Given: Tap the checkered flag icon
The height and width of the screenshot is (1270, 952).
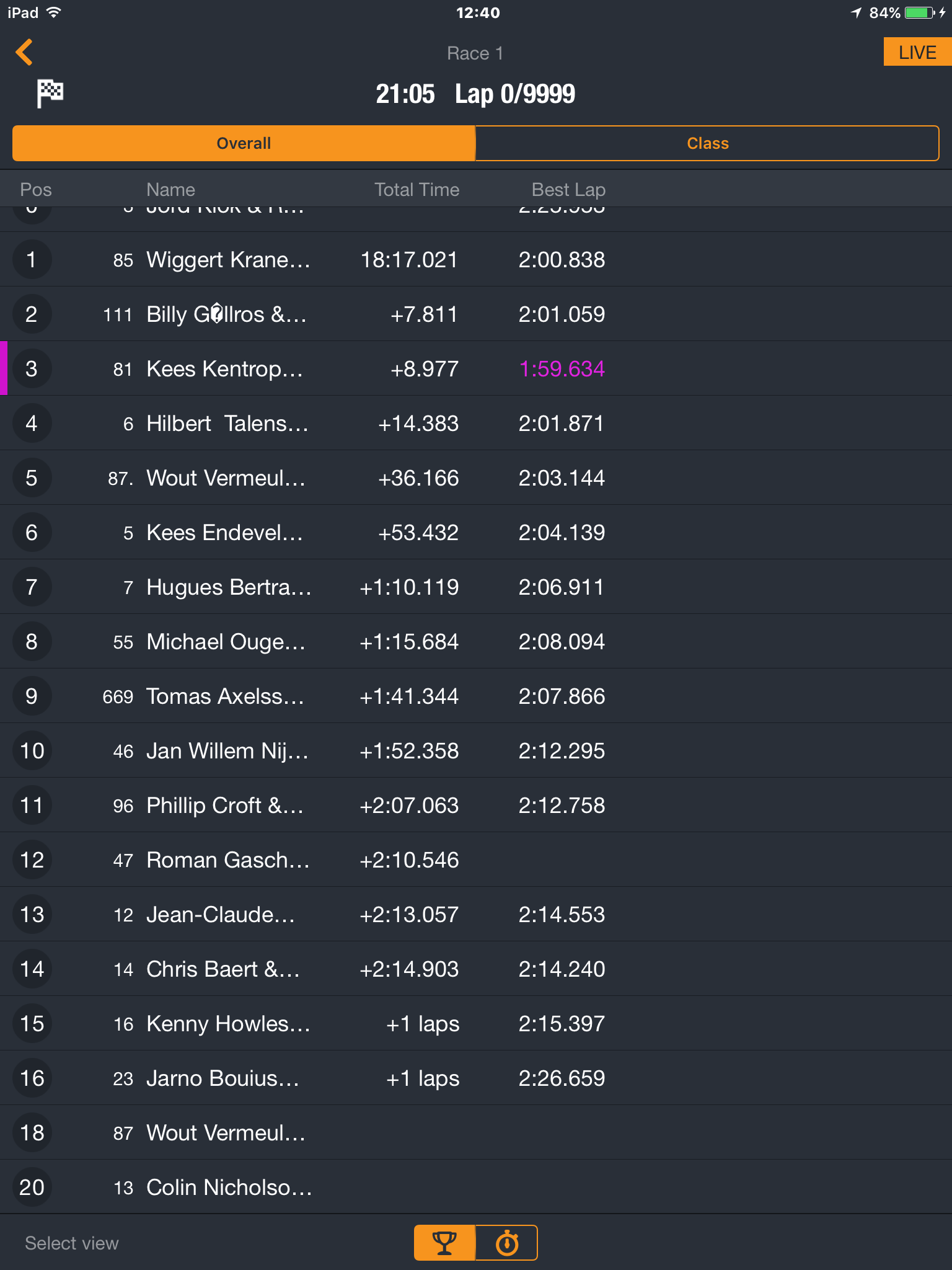Looking at the screenshot, I should coord(50,94).
